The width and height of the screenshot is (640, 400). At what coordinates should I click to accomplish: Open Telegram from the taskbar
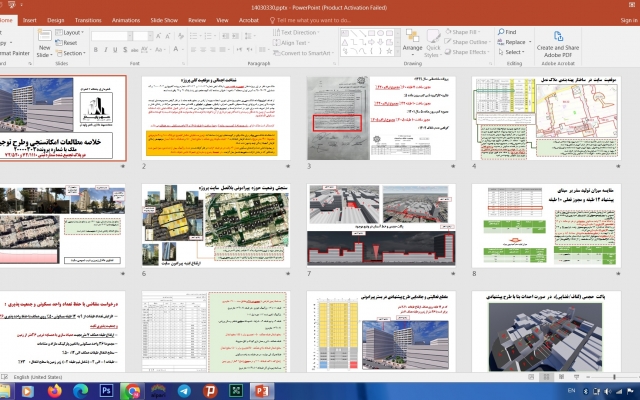click(x=184, y=391)
